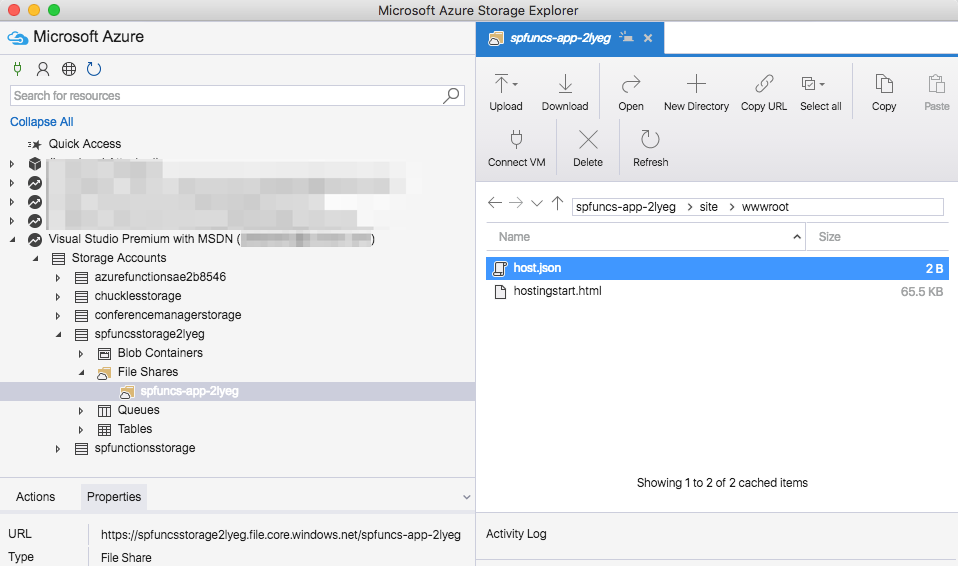Click the Copy URL toolbar button

pyautogui.click(x=764, y=93)
